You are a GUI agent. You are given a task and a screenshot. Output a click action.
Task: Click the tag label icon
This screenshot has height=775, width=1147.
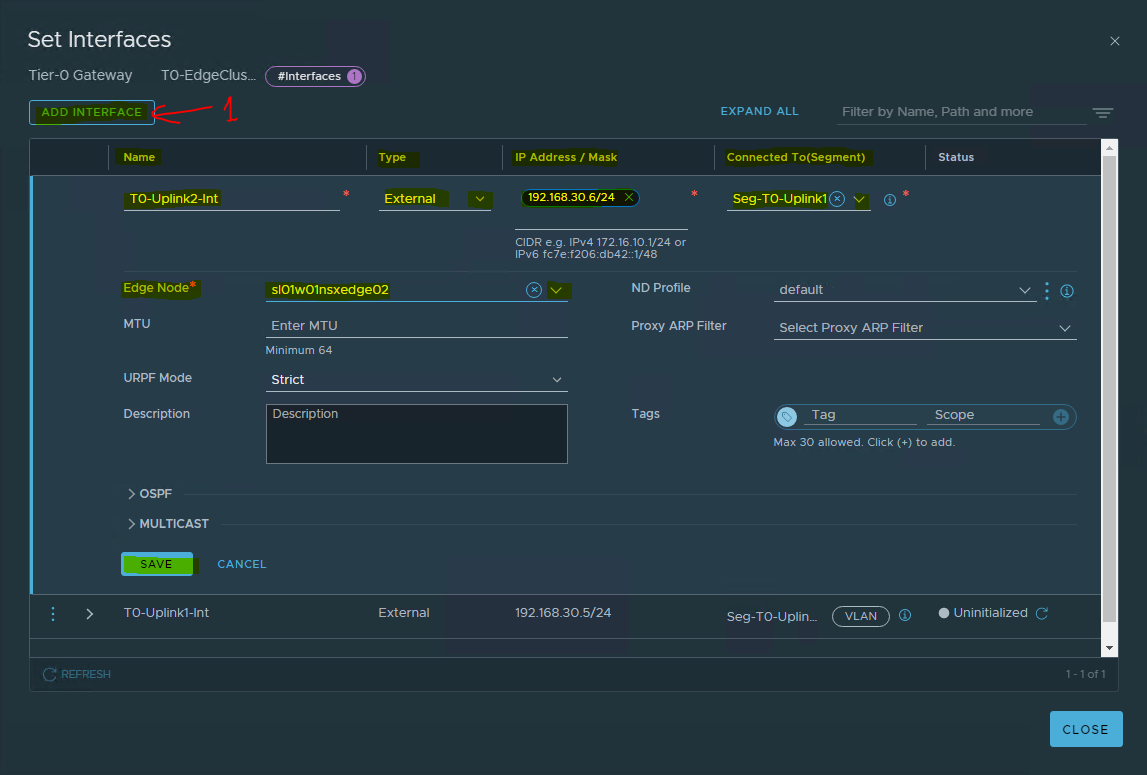point(787,416)
